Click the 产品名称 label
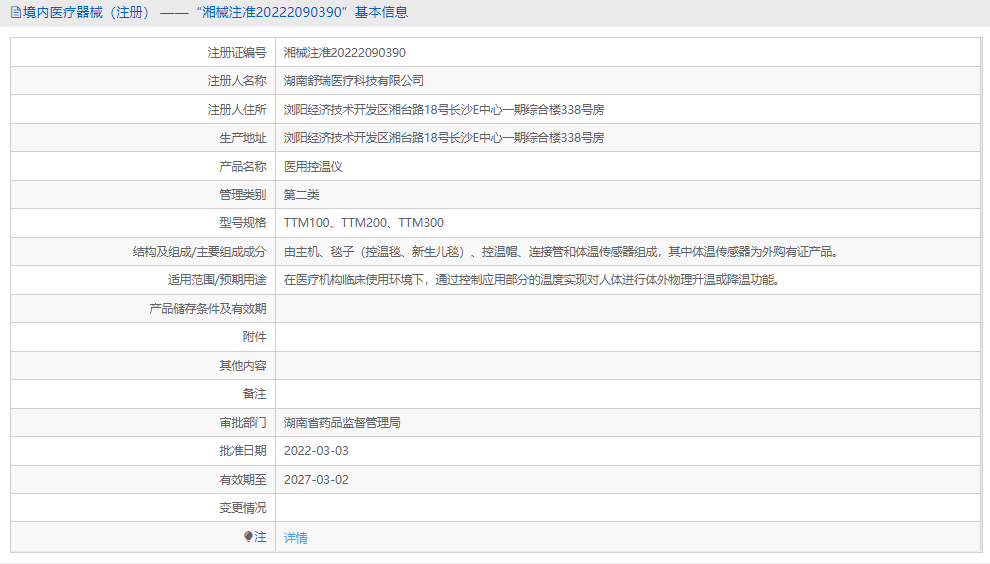Image resolution: width=990 pixels, height=564 pixels. (242, 166)
